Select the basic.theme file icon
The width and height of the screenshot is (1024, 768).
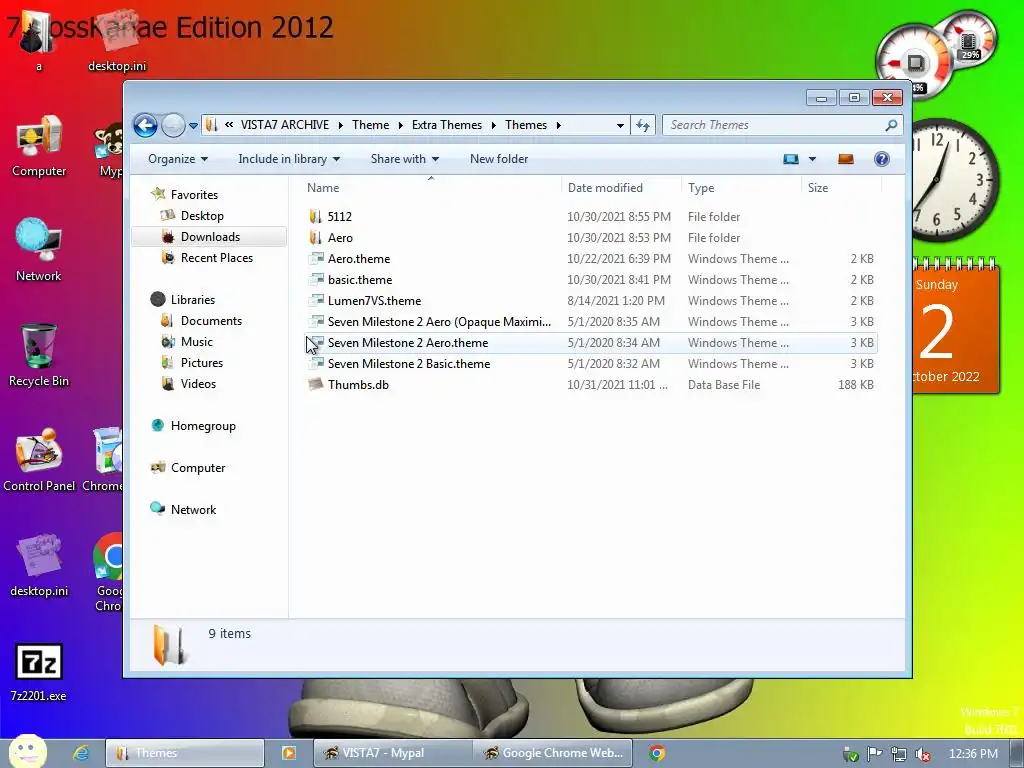click(316, 280)
